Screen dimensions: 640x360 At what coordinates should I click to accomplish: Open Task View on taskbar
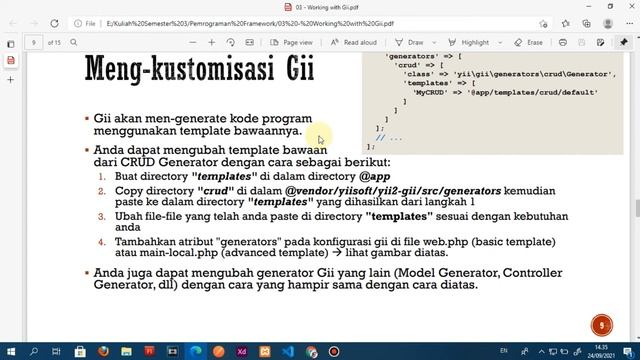click(56, 351)
